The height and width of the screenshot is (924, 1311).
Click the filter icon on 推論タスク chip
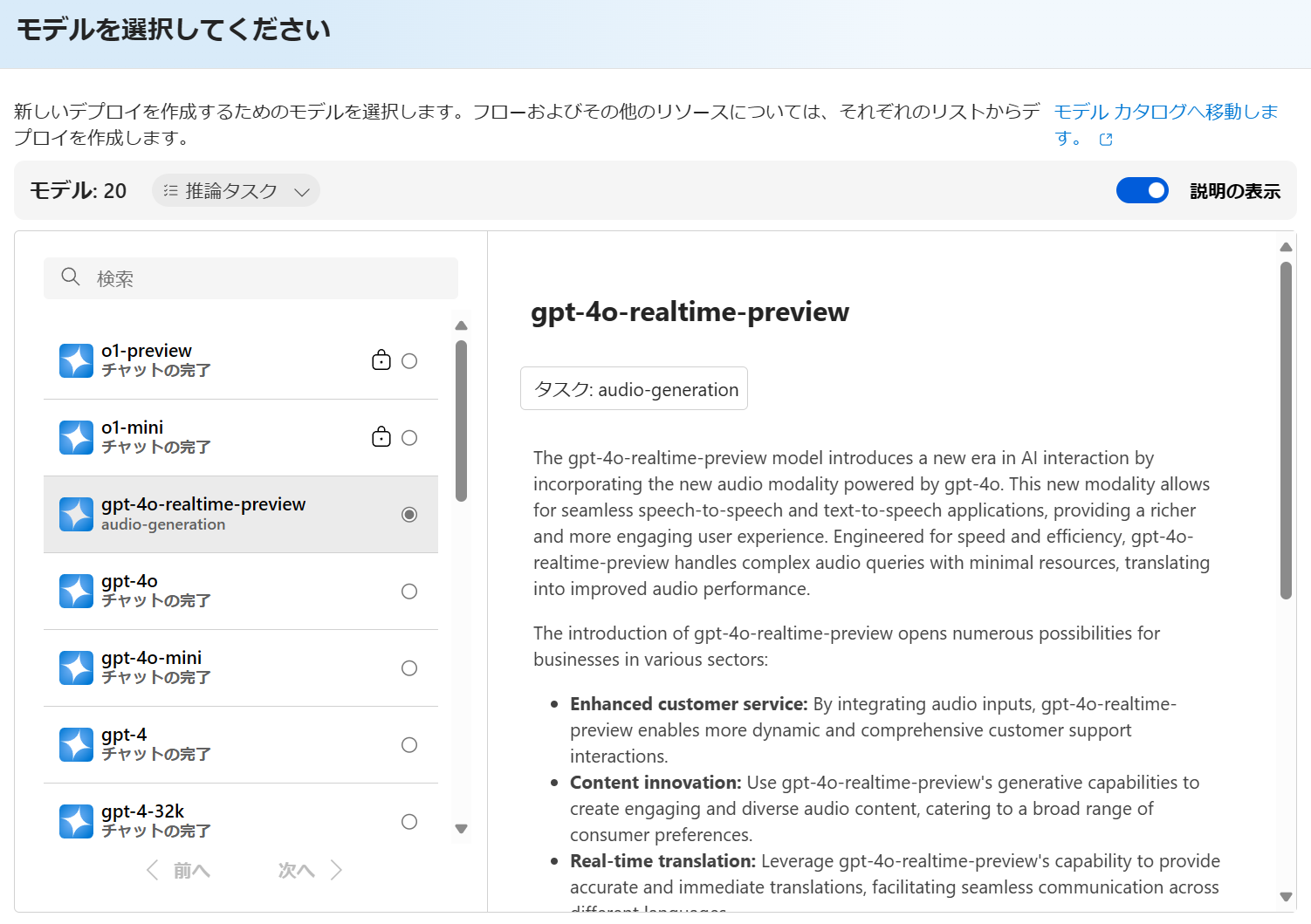[x=169, y=190]
